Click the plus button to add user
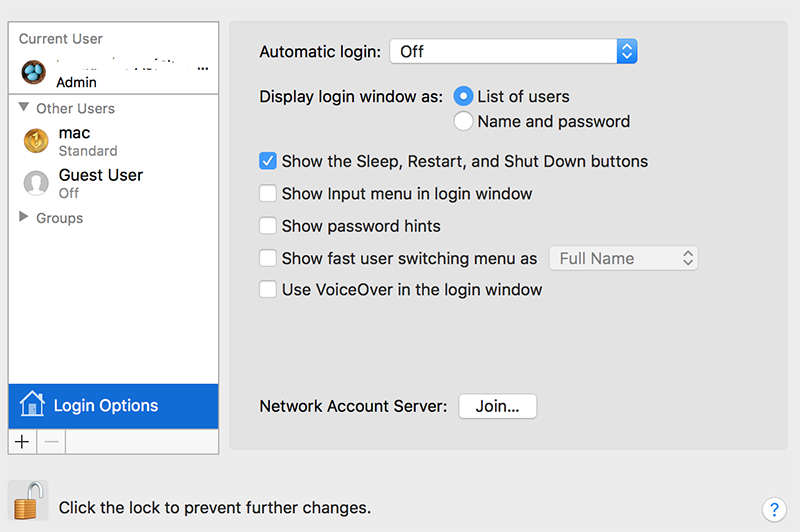Screen dimensions: 800x532 click(x=22, y=442)
